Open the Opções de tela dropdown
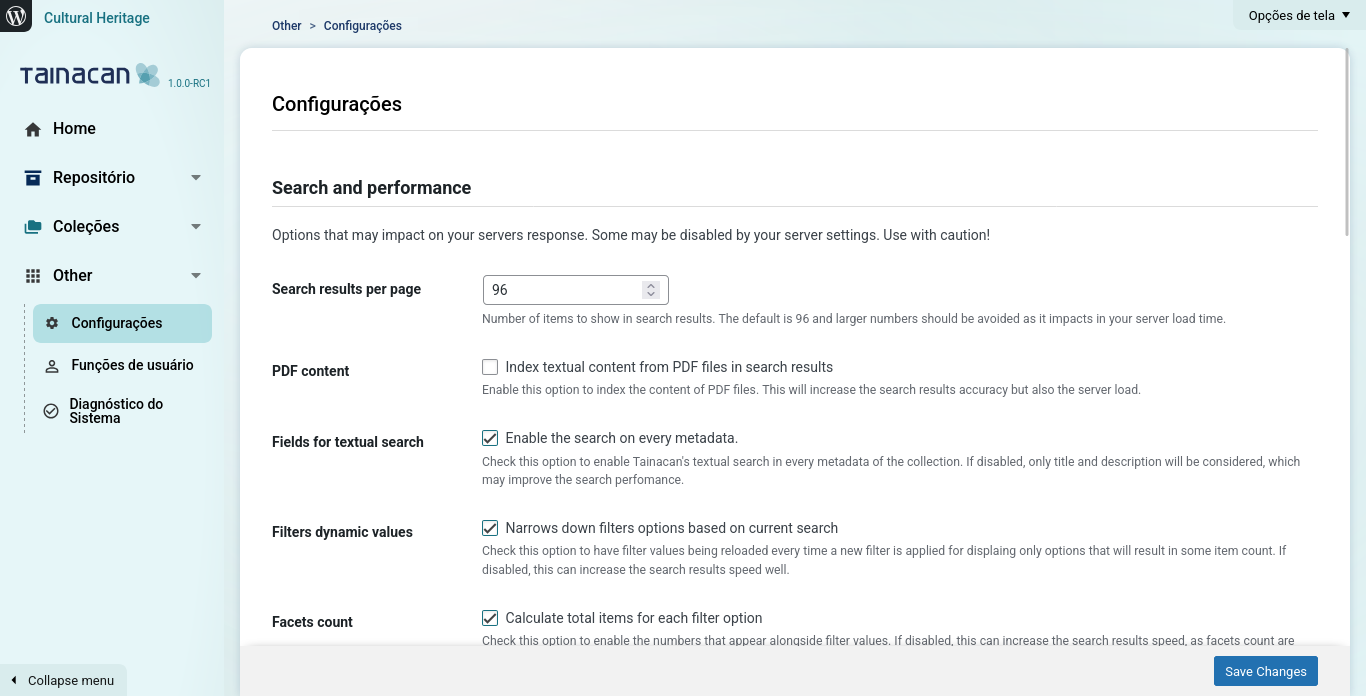 (x=1298, y=15)
